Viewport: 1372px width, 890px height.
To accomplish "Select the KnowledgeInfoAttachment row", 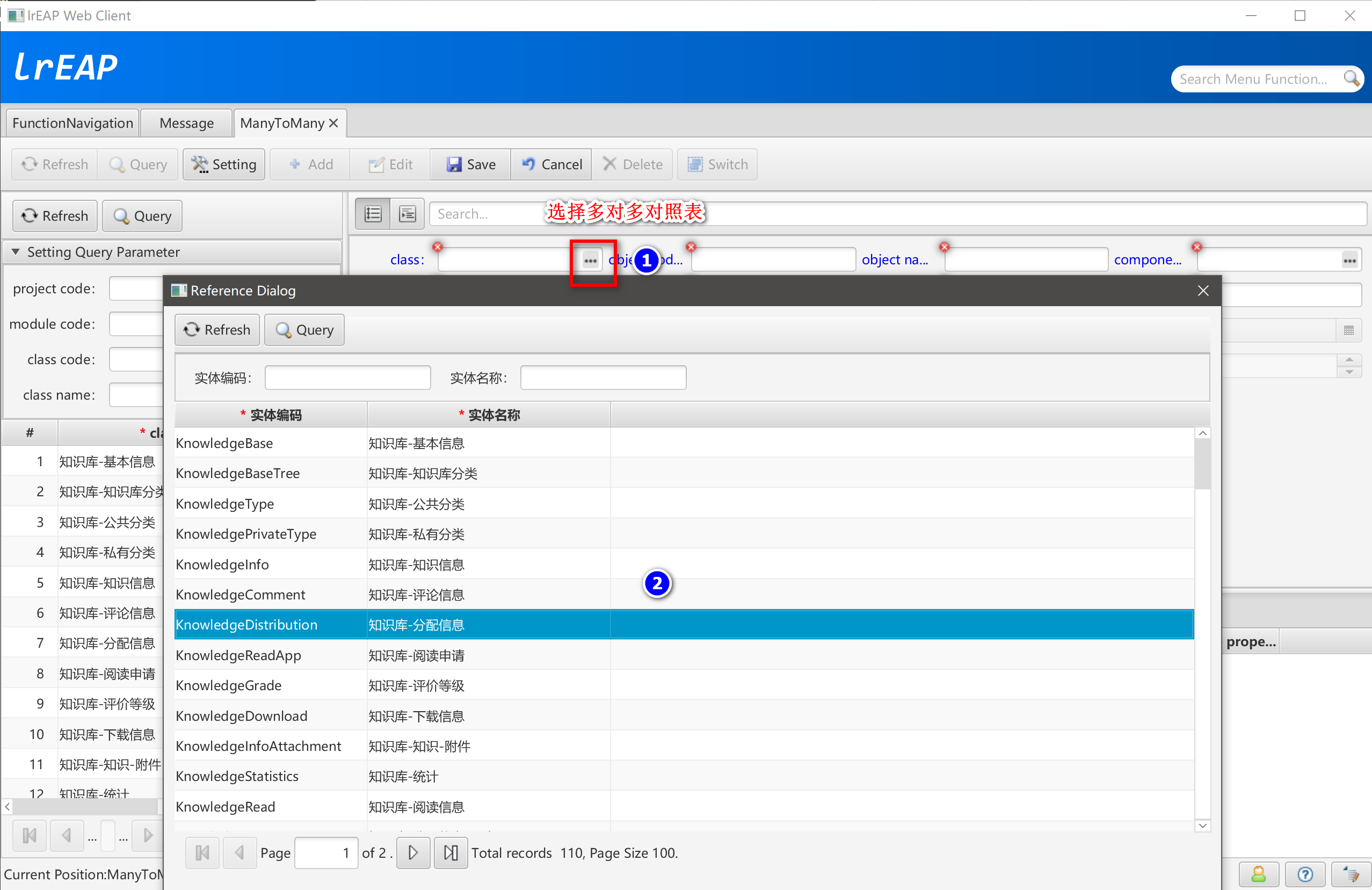I will [x=684, y=746].
